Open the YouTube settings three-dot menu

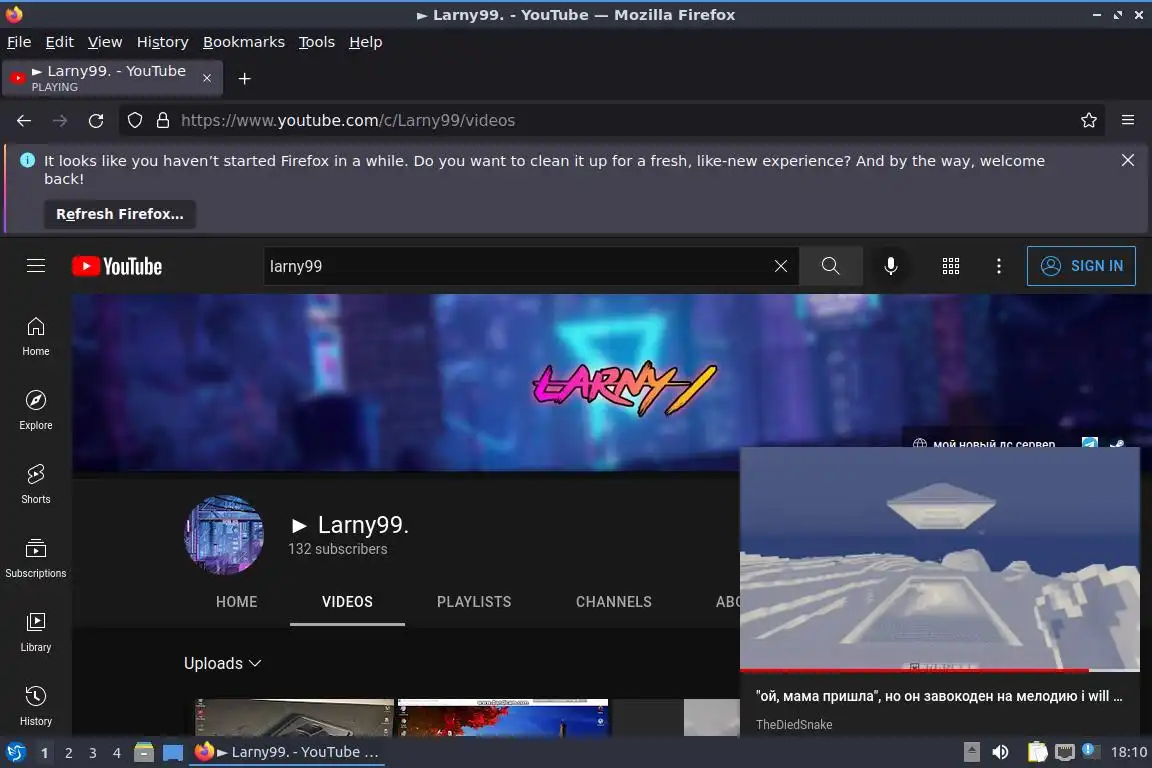coord(998,266)
